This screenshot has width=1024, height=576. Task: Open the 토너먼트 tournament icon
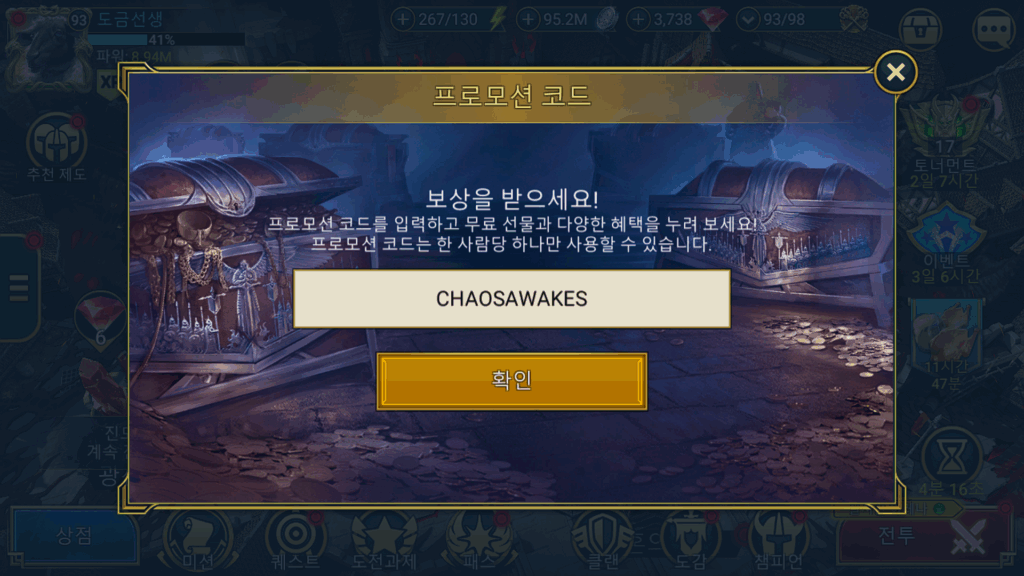[945, 142]
